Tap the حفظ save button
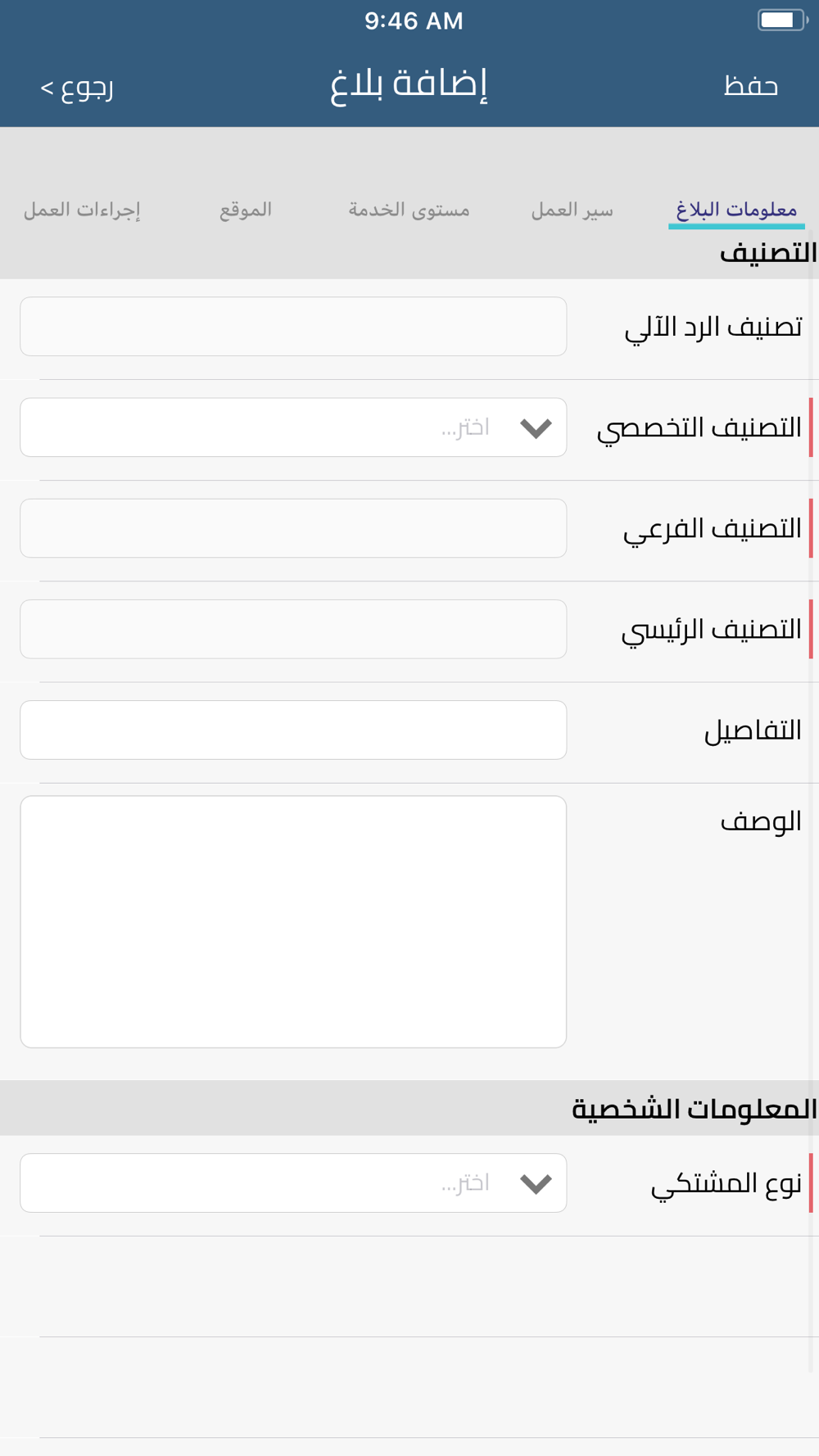Image resolution: width=819 pixels, height=1456 pixels. (x=750, y=86)
